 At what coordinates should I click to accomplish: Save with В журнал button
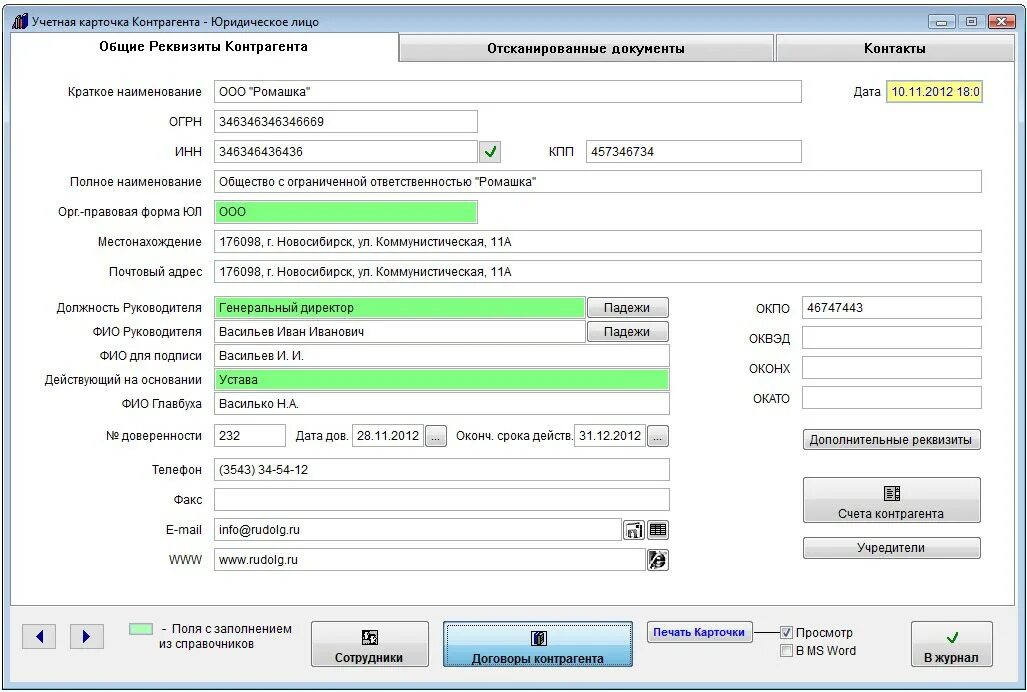tap(952, 644)
